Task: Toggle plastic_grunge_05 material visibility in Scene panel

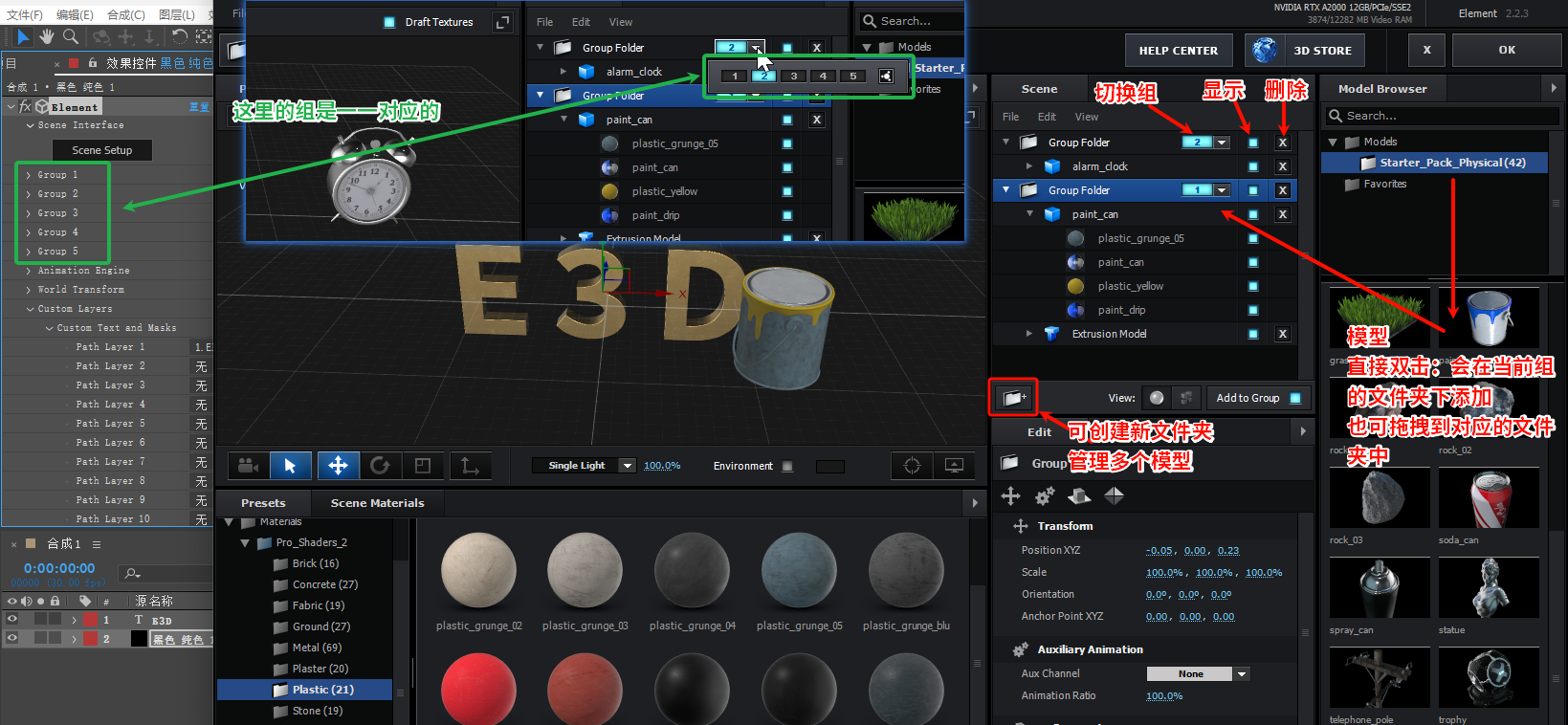Action: pyautogui.click(x=1253, y=238)
